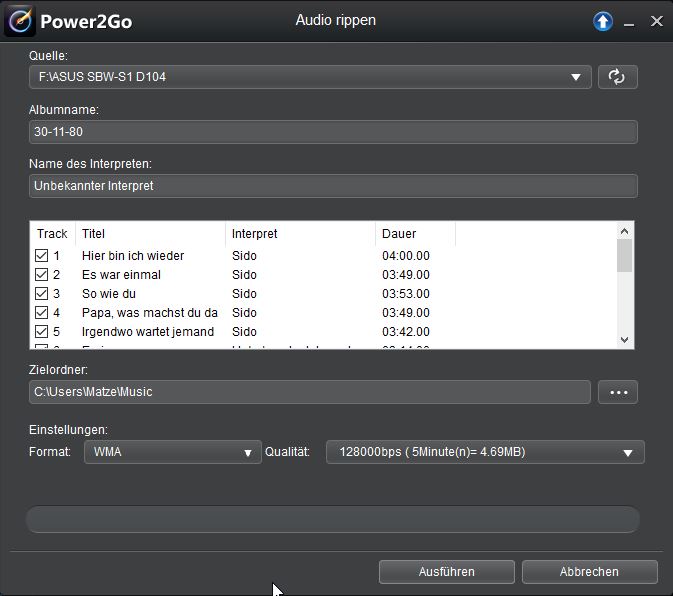
Task: Uncheck track 1 Hier bin ich wieder
Action: pyautogui.click(x=41, y=256)
